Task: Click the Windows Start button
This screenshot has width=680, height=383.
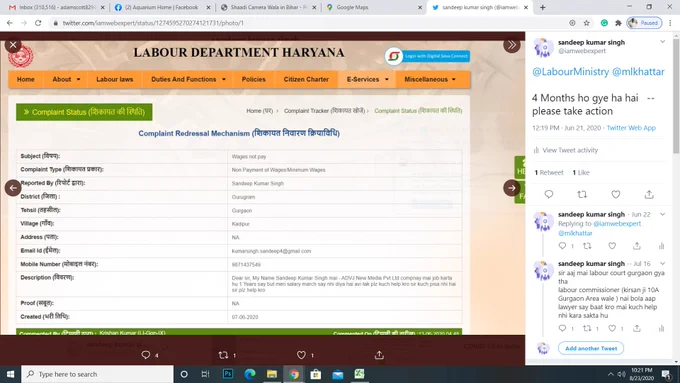Action: (x=10, y=374)
